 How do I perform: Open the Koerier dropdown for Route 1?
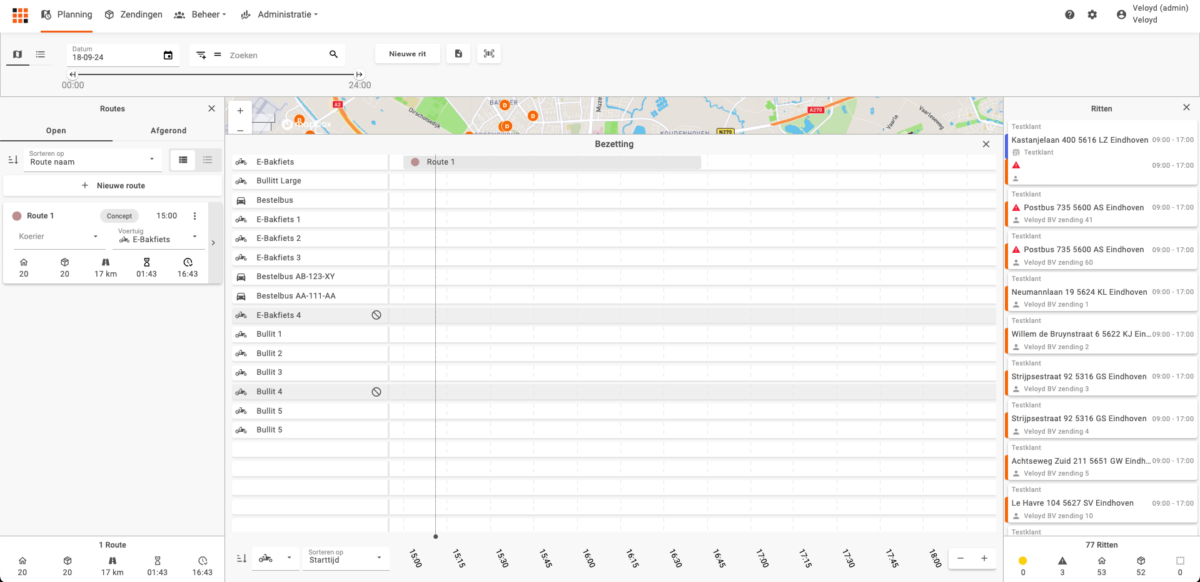[59, 237]
